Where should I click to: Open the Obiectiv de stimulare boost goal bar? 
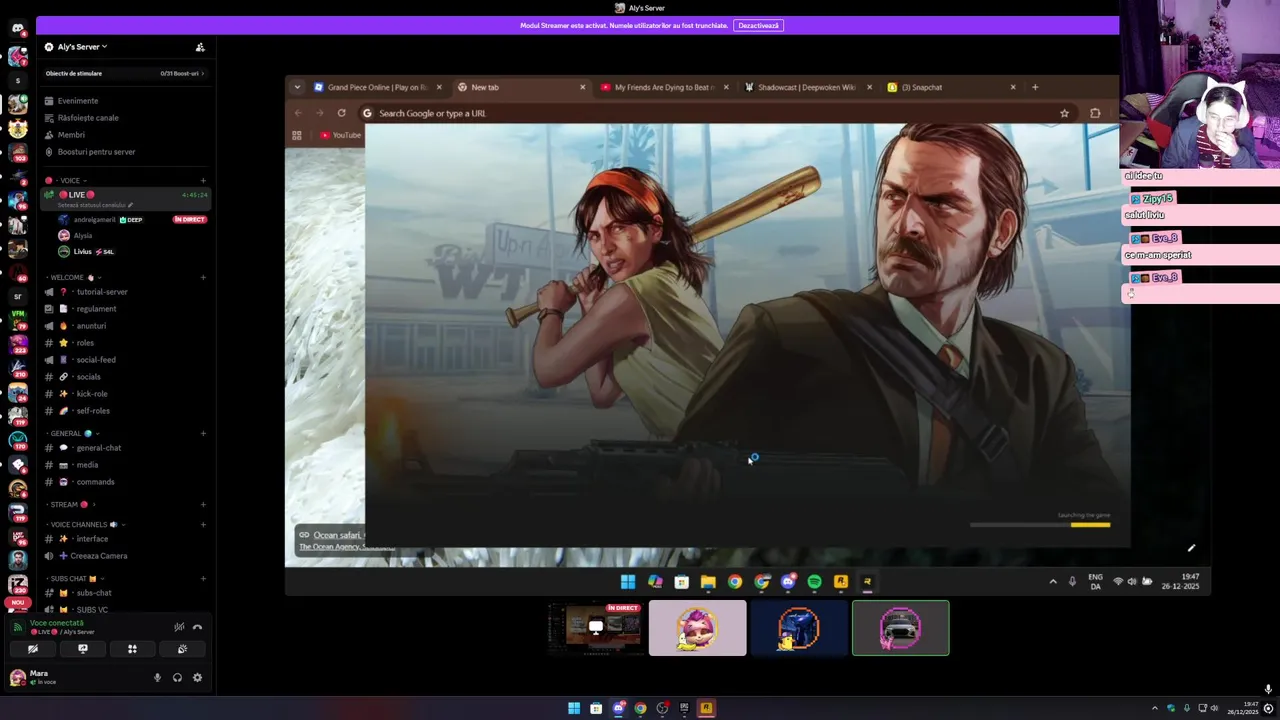coord(125,73)
